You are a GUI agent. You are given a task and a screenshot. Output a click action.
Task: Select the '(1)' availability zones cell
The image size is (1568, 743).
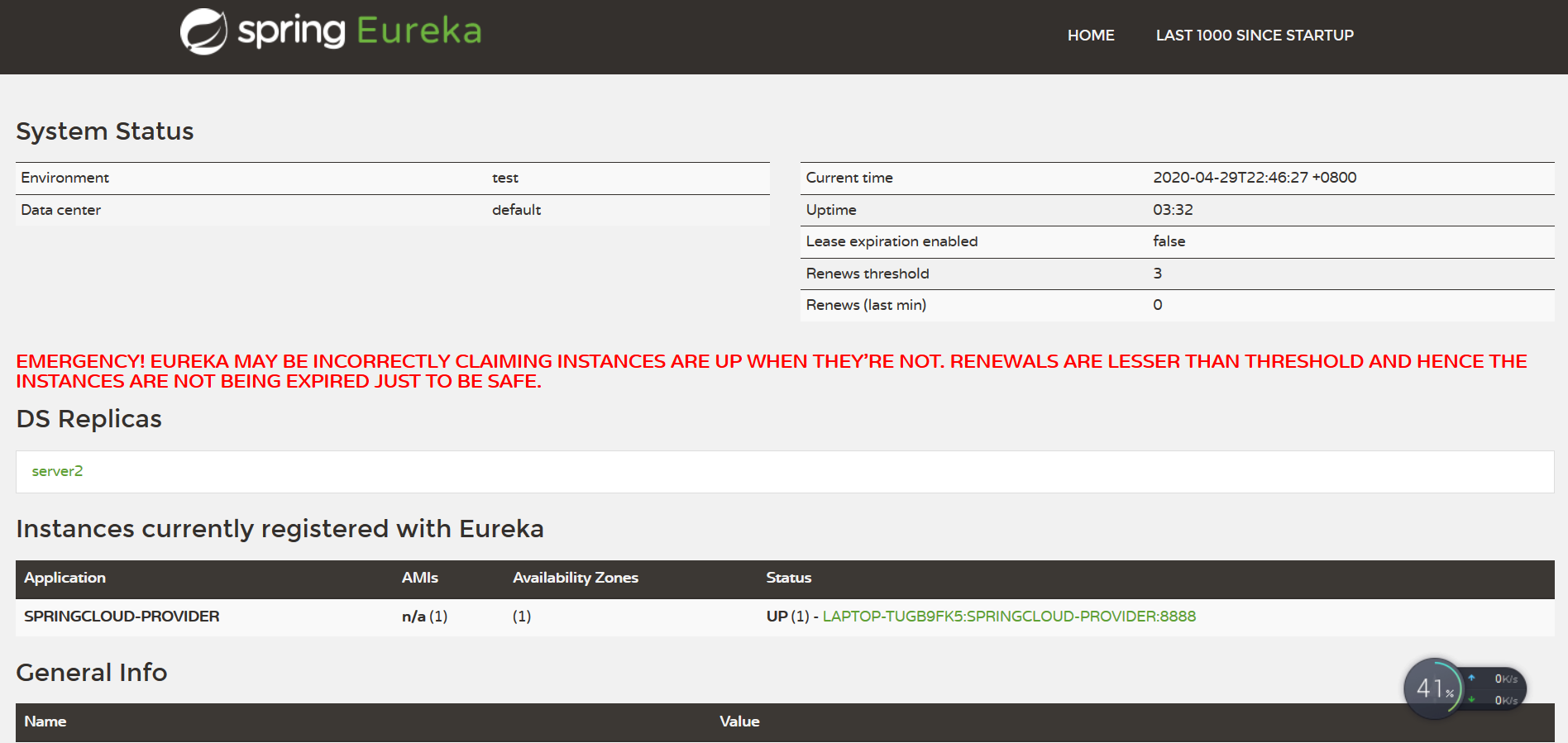click(521, 617)
